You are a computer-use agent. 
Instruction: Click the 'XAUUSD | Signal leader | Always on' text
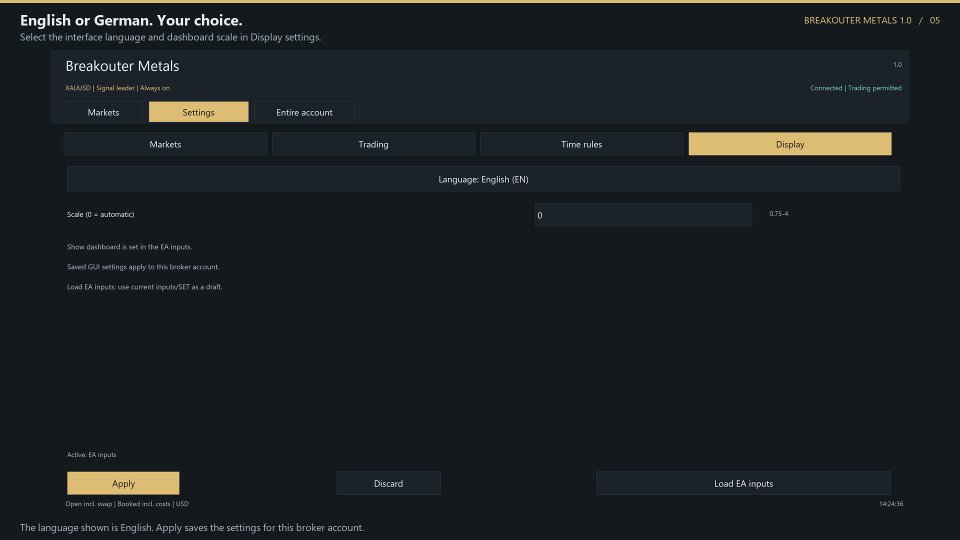pyautogui.click(x=118, y=88)
